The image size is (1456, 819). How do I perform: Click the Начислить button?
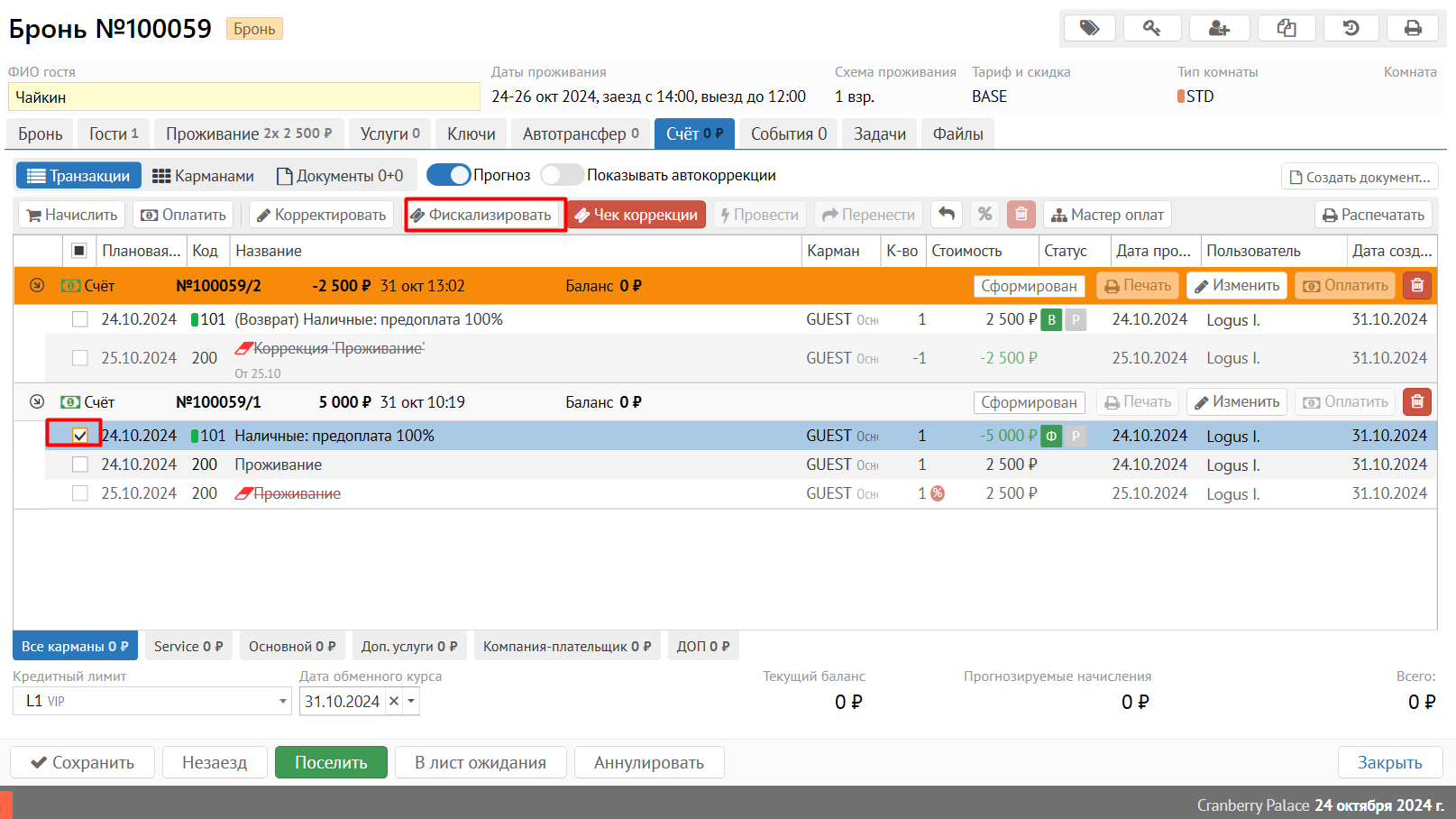point(72,215)
